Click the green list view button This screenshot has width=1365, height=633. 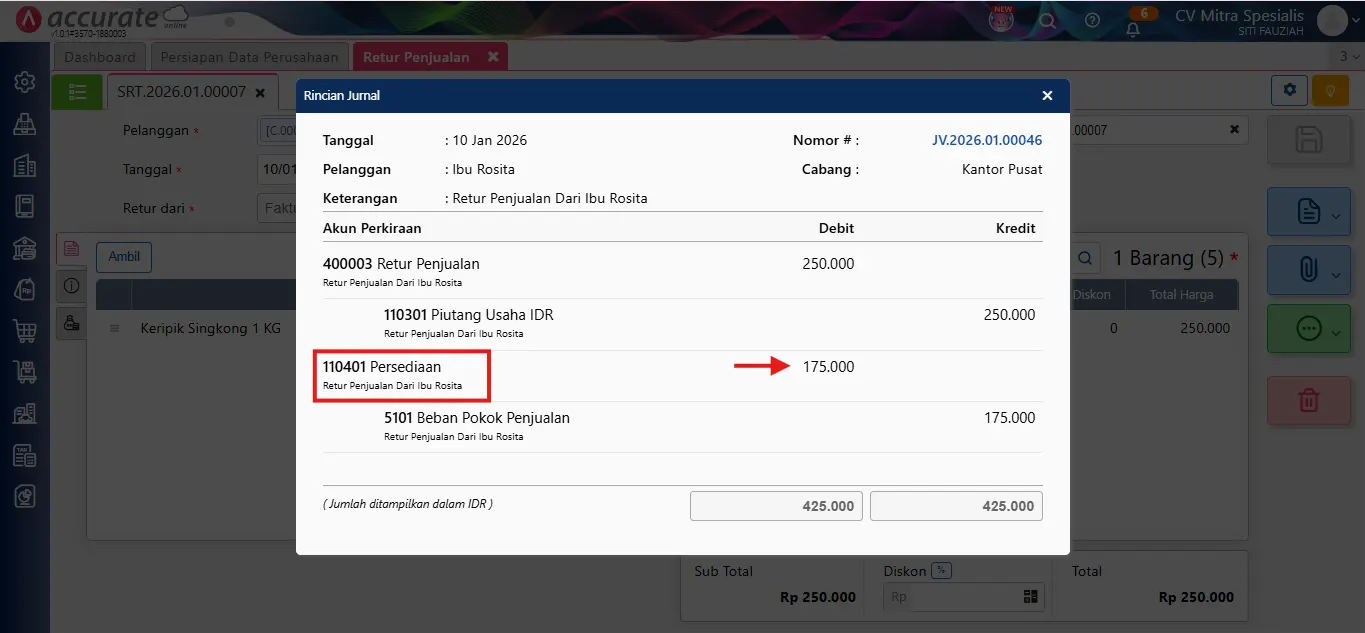[78, 92]
